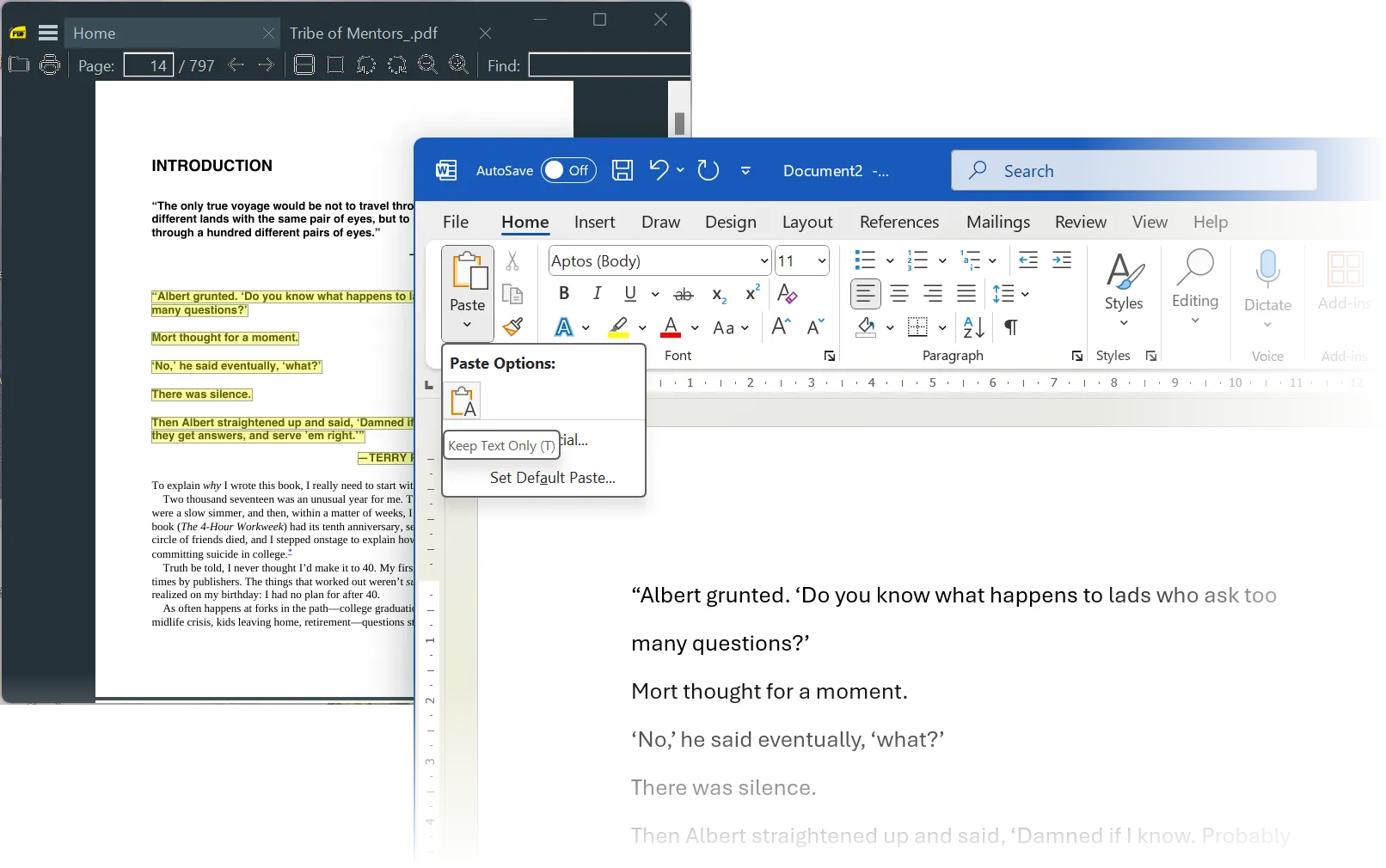1386x868 pixels.
Task: Switch to the References ribbon tab
Action: 898,222
